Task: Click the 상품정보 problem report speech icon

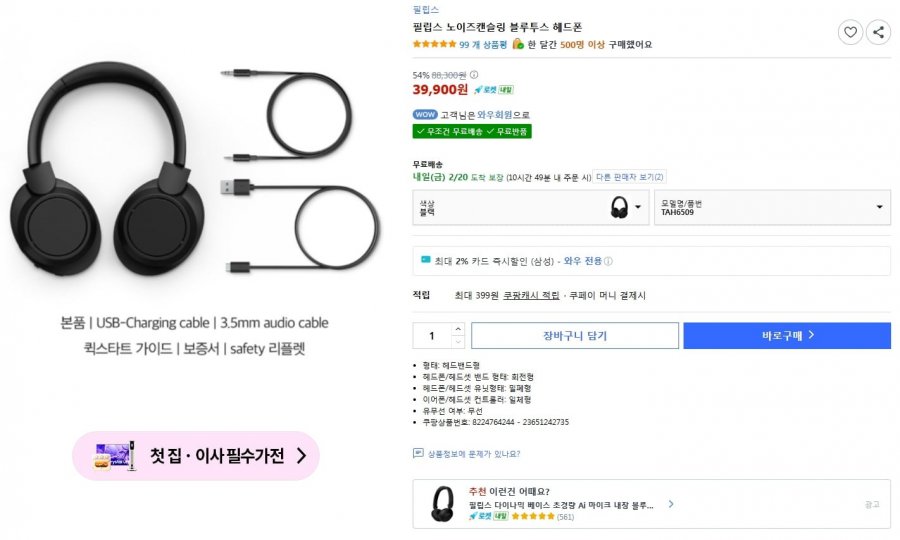Action: coord(418,453)
